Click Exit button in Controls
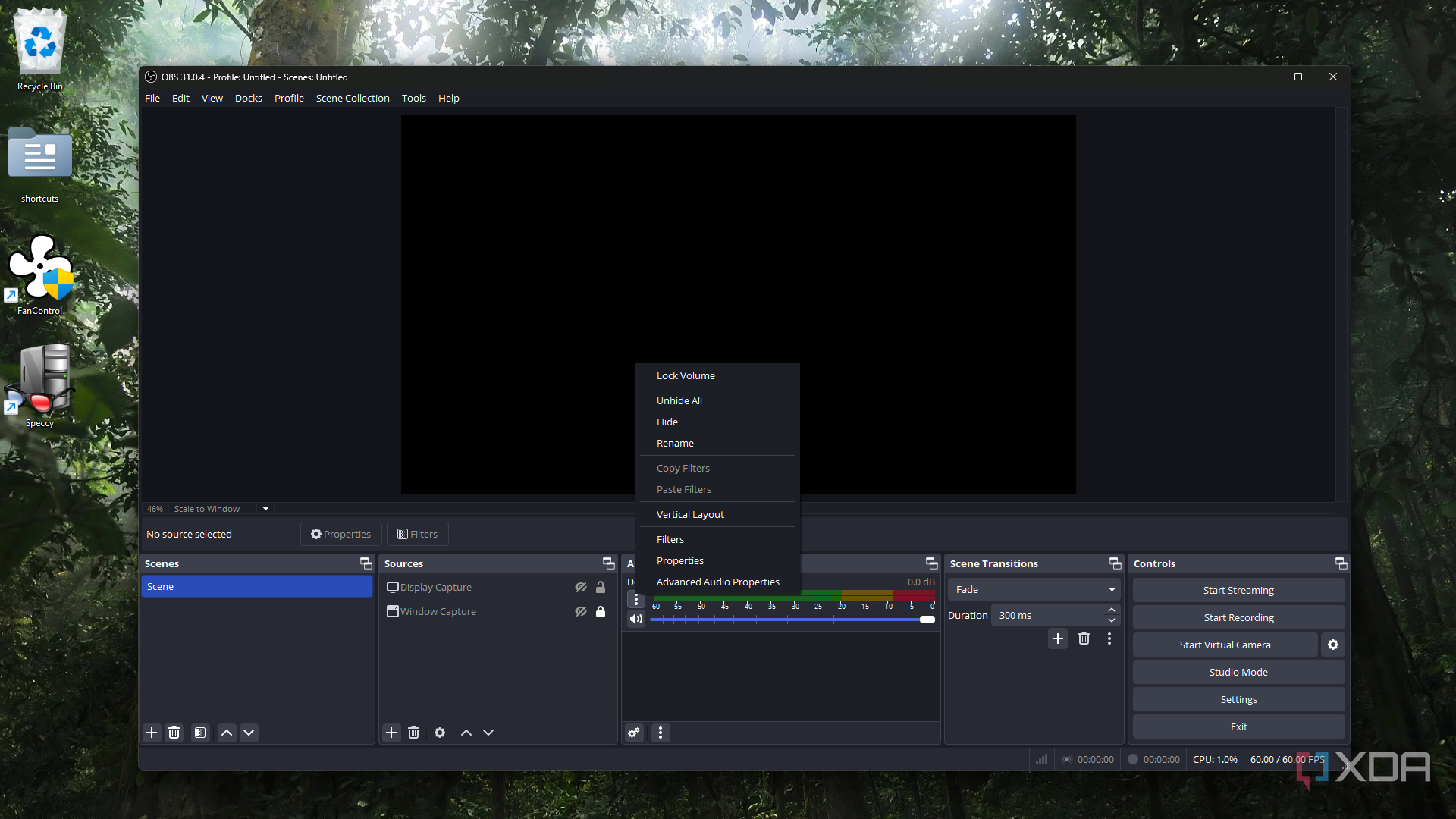Image resolution: width=1456 pixels, height=819 pixels. [1238, 726]
